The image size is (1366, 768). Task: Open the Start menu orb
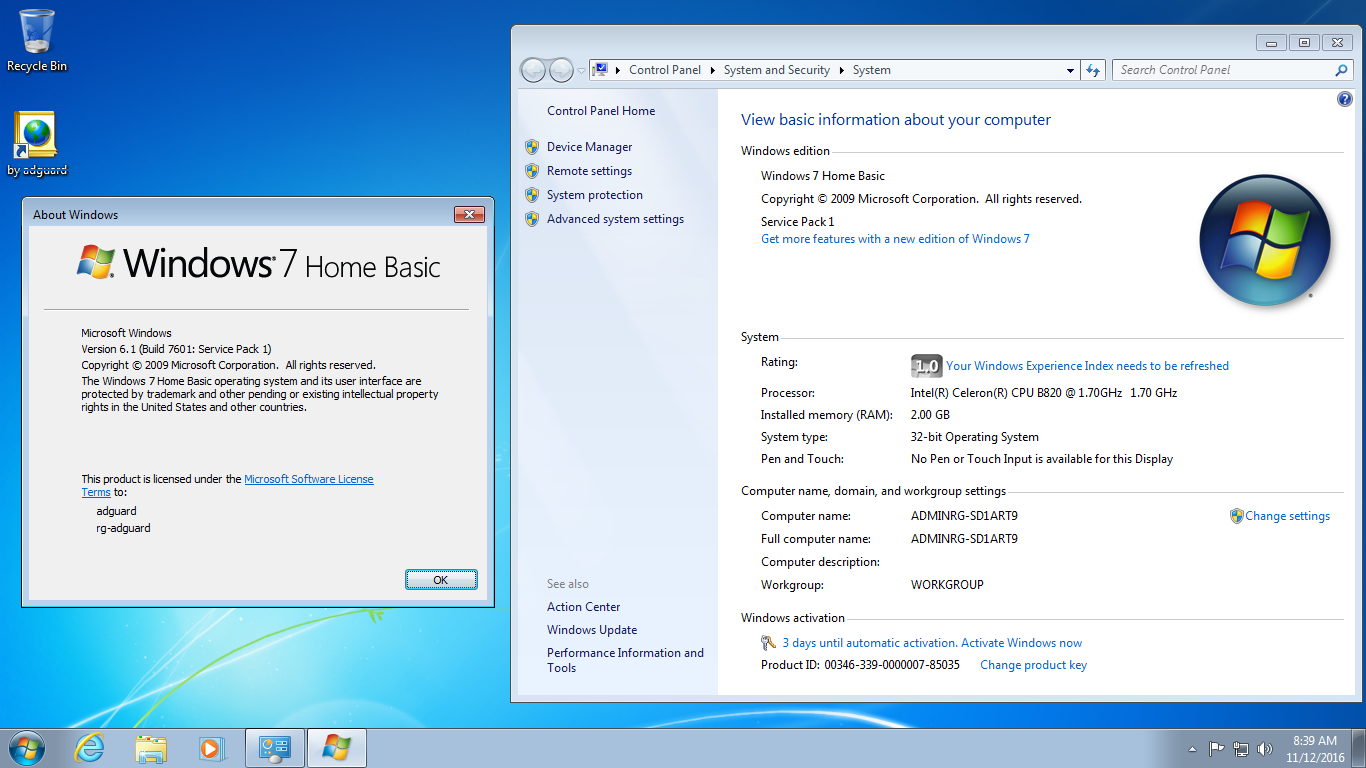26,748
